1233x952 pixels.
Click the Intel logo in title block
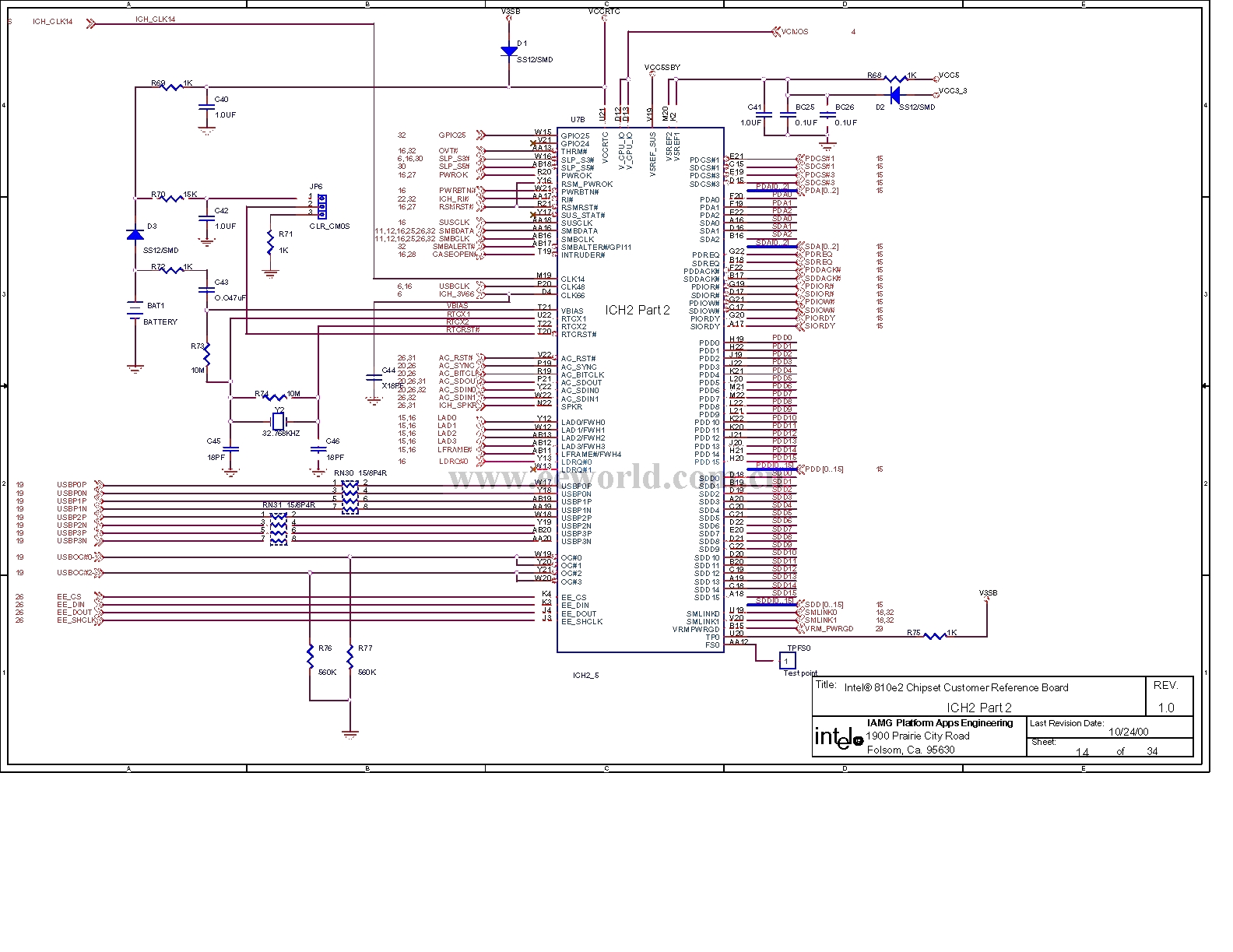tap(838, 736)
